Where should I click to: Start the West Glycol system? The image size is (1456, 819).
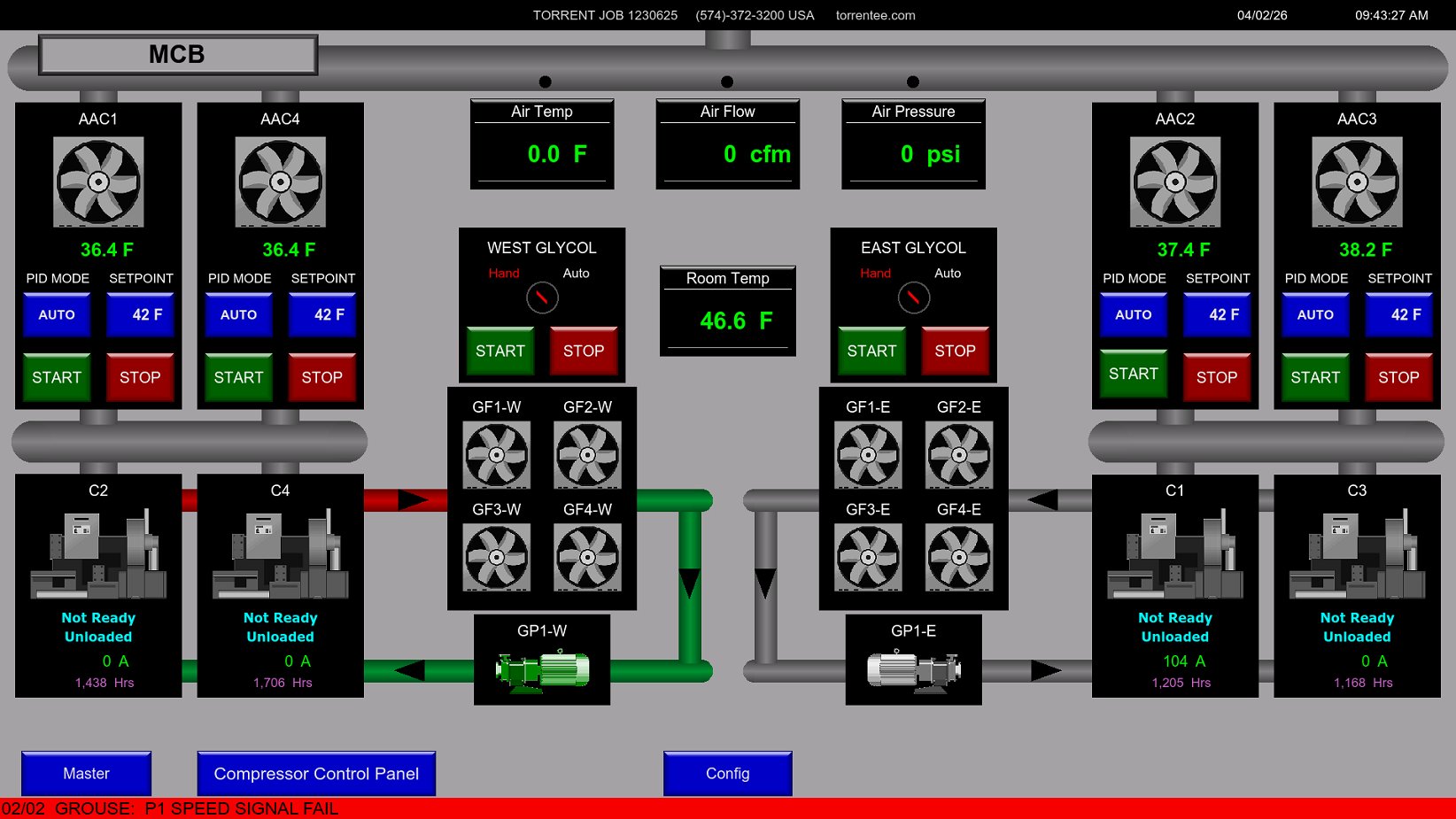point(500,351)
